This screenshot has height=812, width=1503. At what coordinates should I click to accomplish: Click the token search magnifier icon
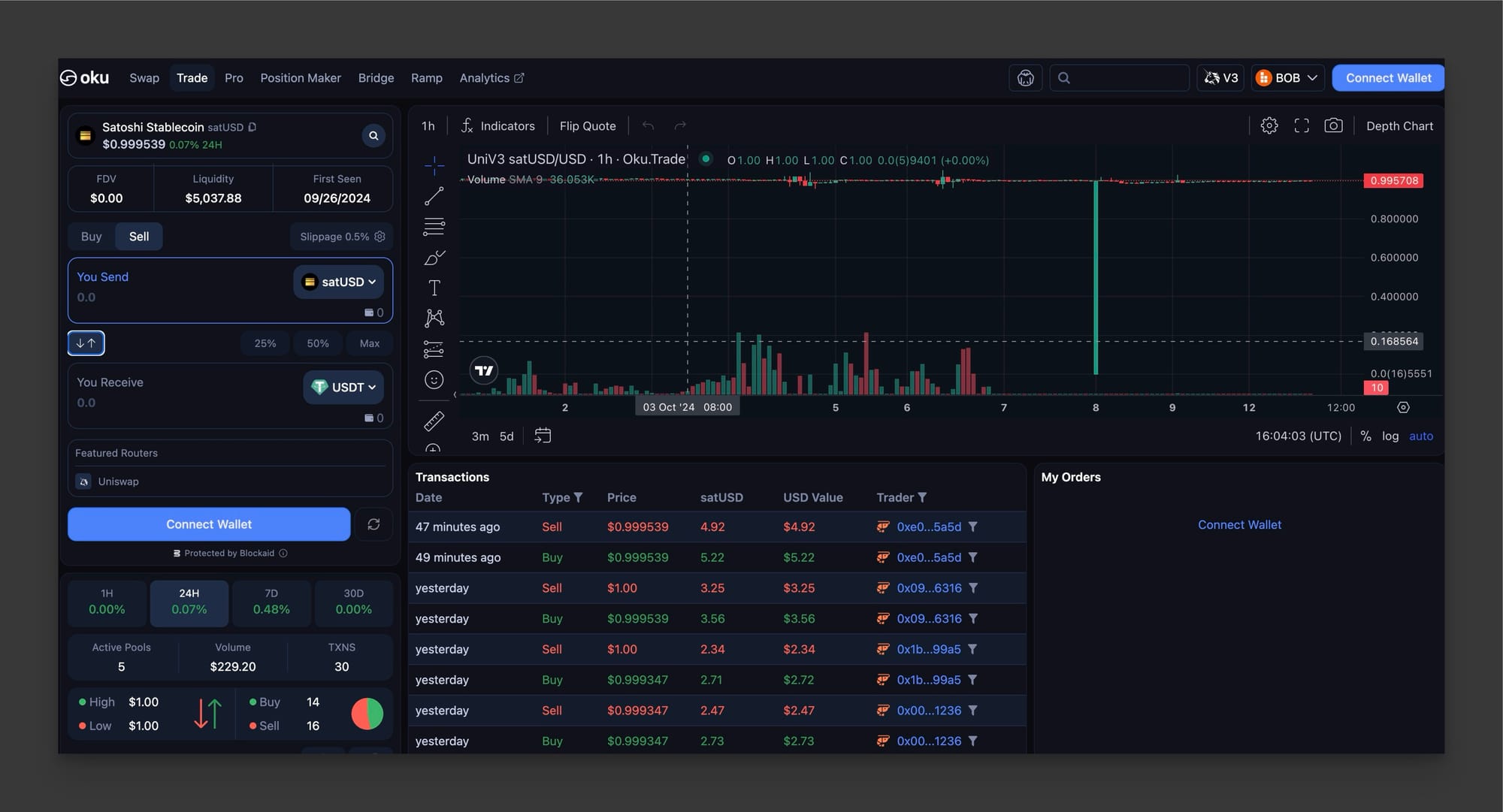(x=373, y=135)
